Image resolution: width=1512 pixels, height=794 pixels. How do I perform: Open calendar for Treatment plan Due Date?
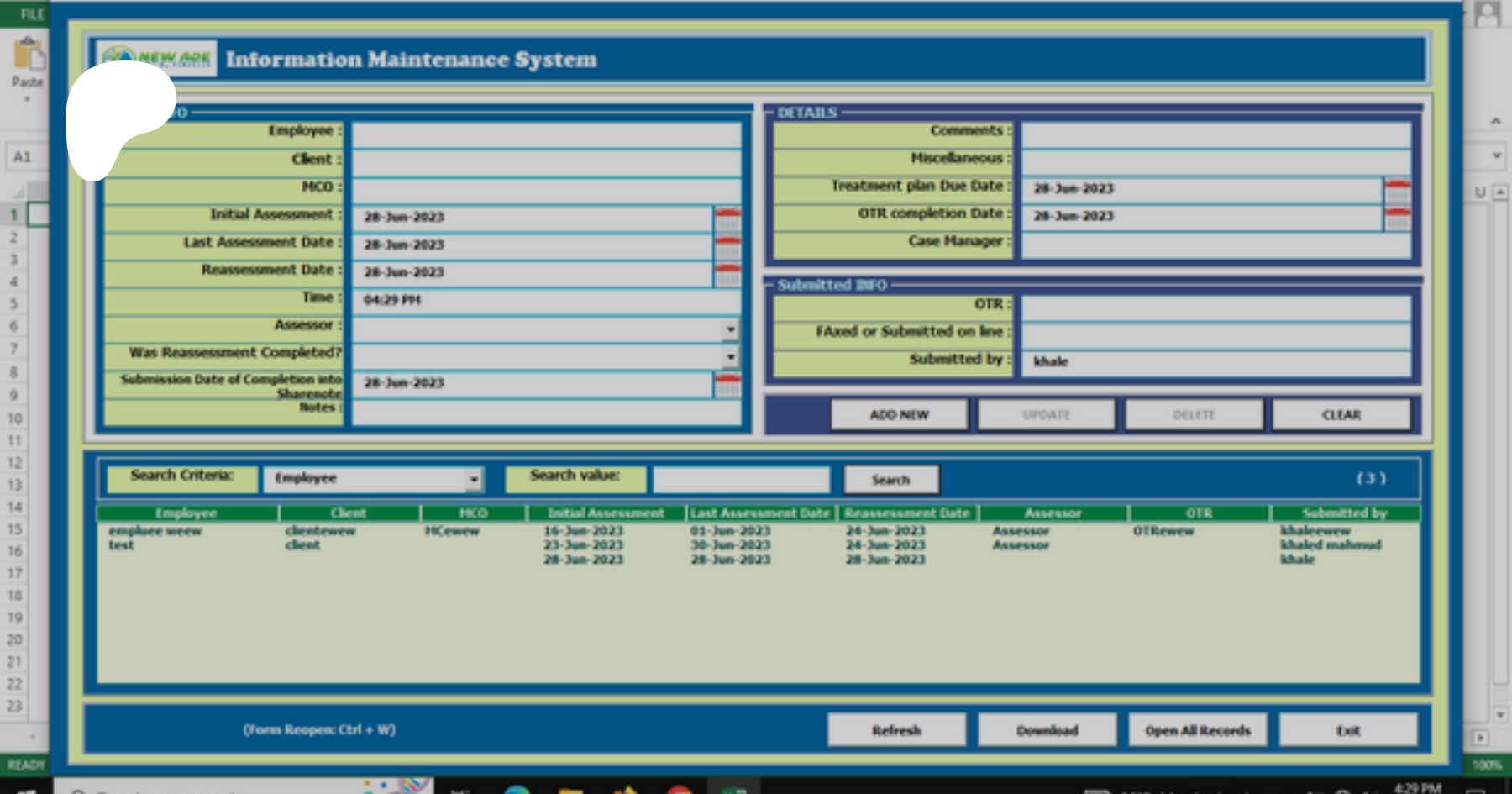tap(1397, 190)
